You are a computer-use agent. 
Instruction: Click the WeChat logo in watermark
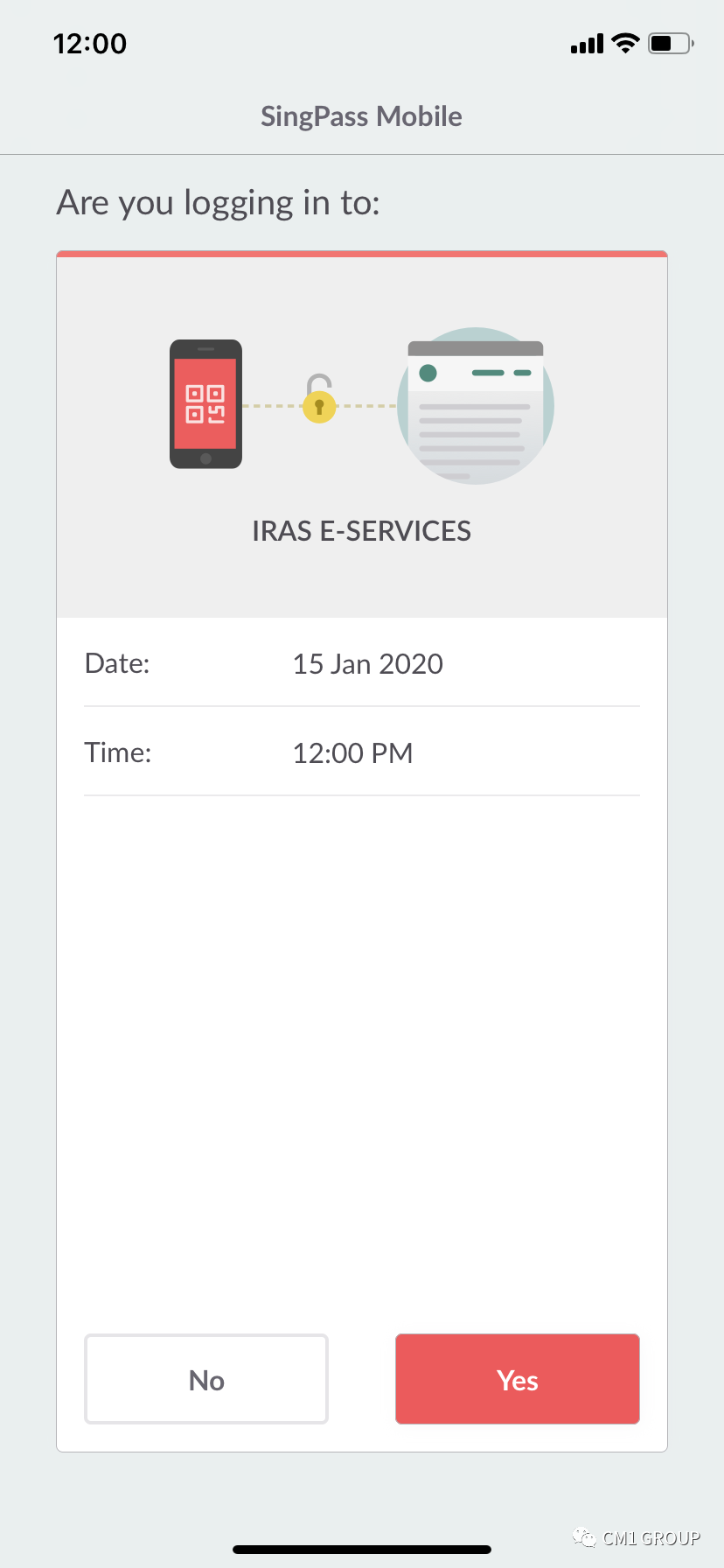583,1537
